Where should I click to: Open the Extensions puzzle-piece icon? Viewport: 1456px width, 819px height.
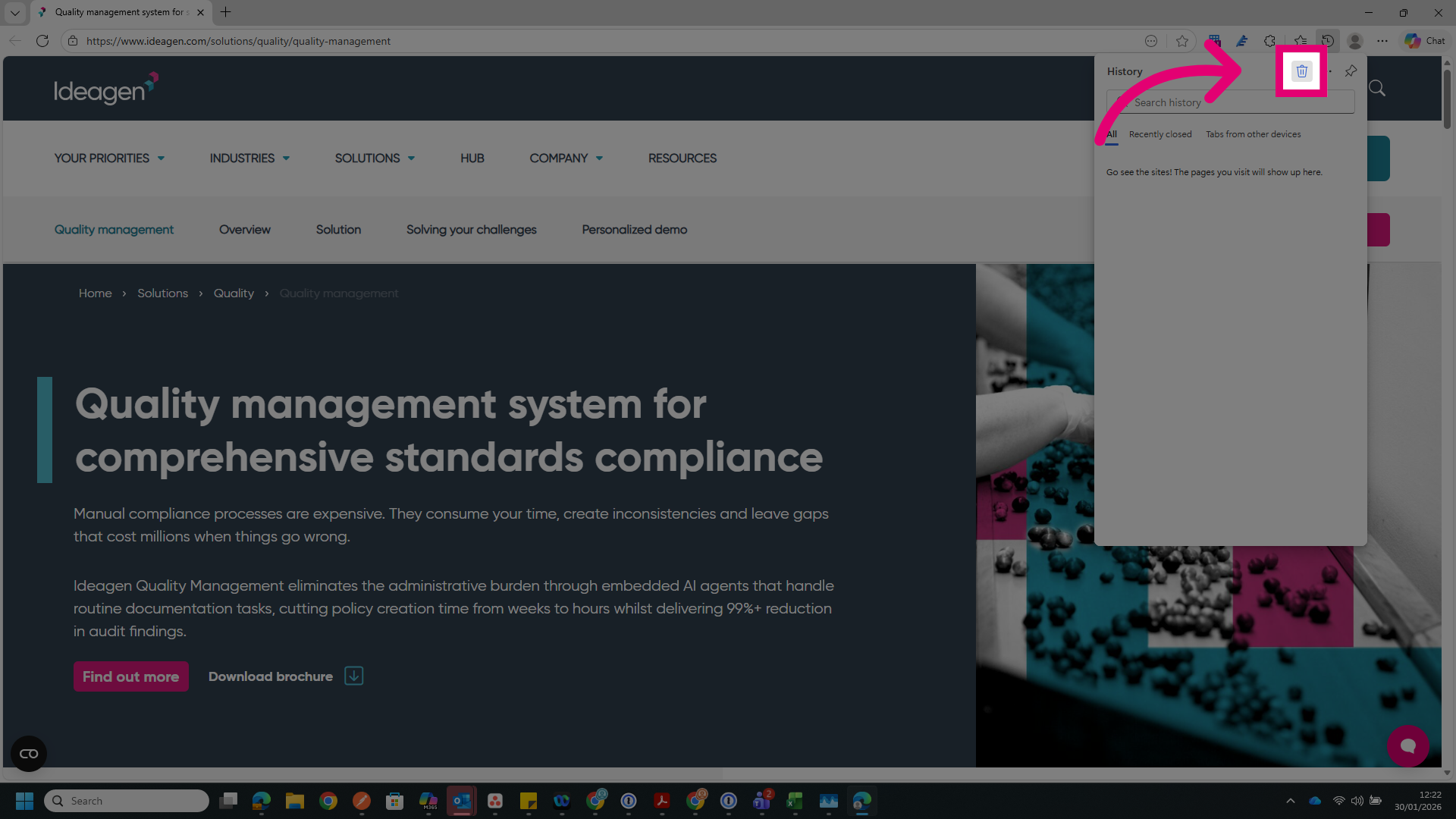click(1269, 41)
